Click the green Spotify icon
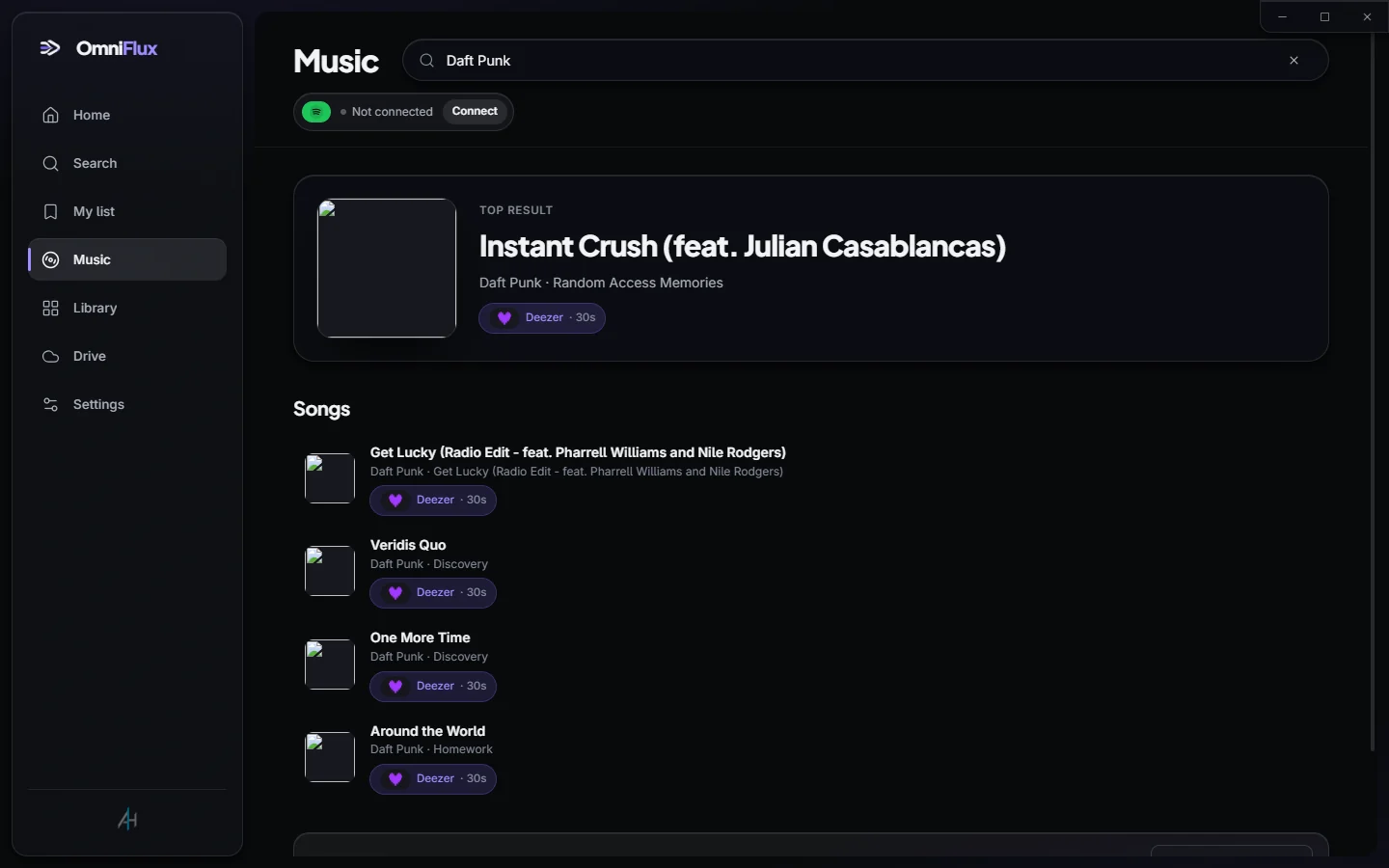This screenshot has height=868, width=1389. pyautogui.click(x=316, y=112)
